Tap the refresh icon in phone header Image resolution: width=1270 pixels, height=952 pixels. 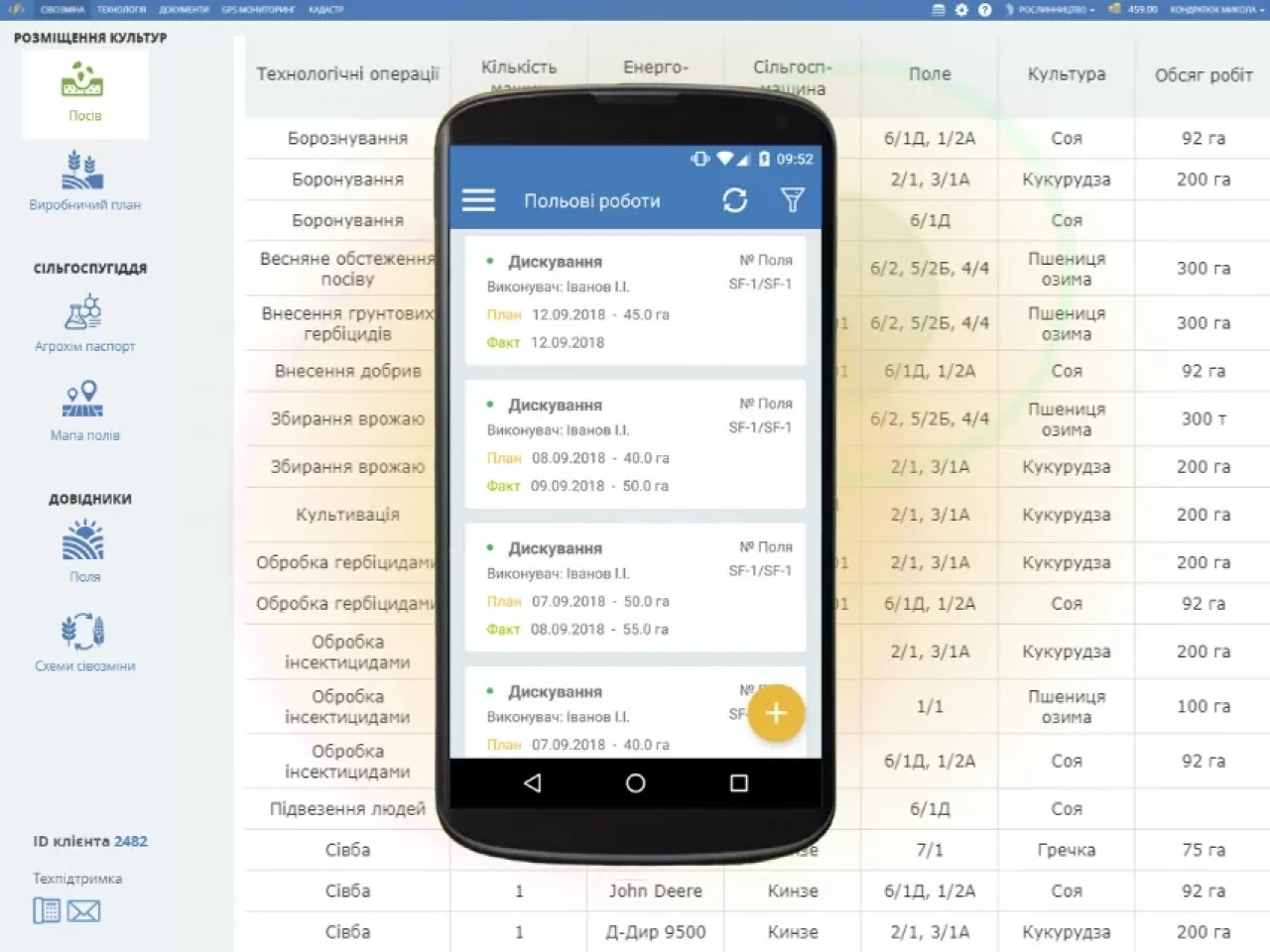734,200
